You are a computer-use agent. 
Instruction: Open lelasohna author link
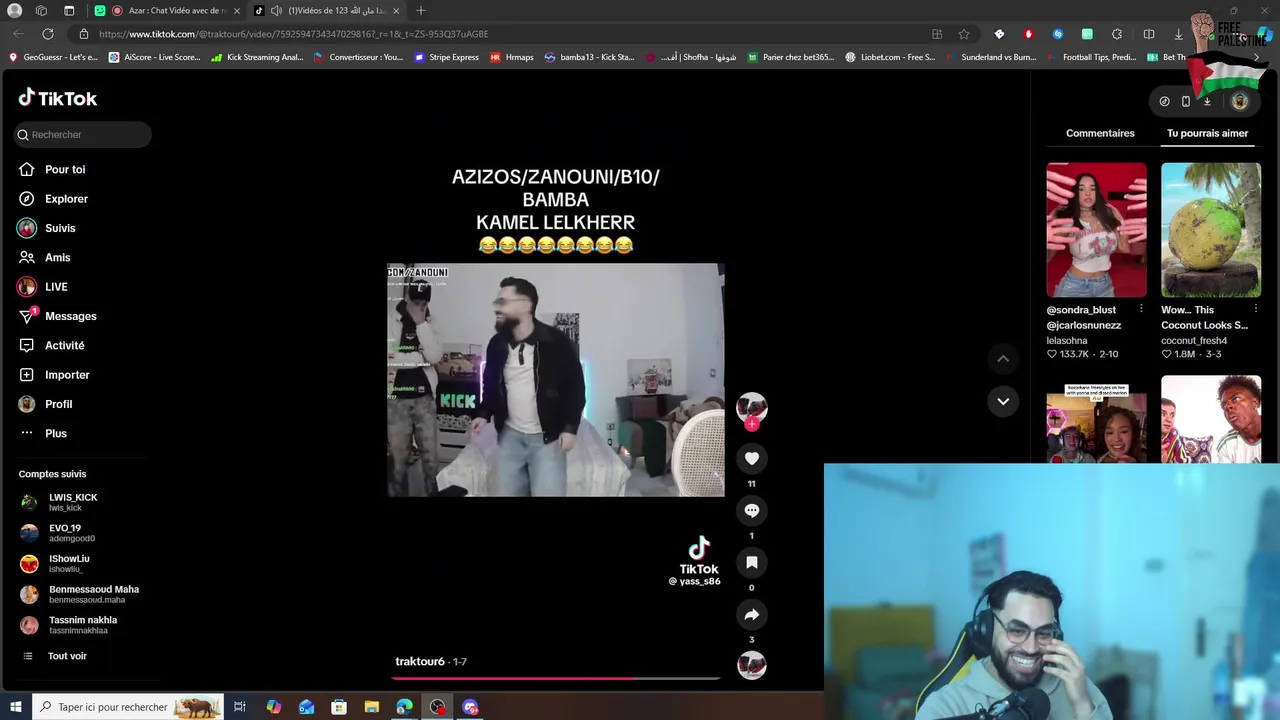coord(1067,341)
